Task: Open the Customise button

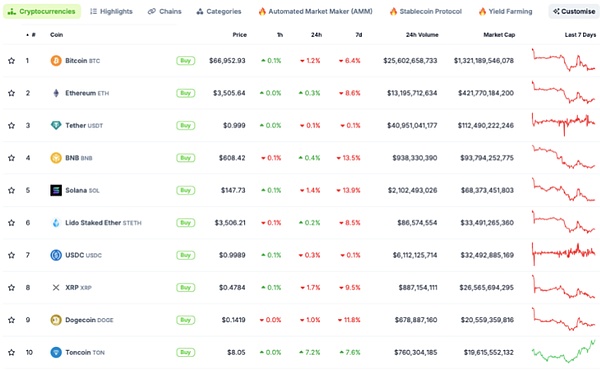Action: 574,11
